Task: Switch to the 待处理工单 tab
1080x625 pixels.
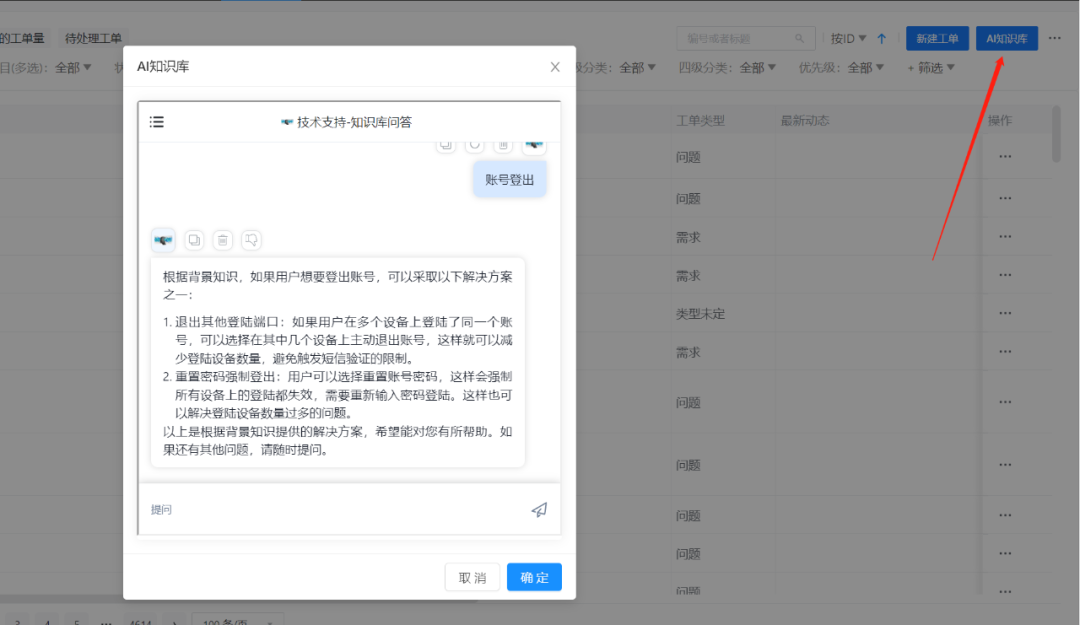Action: [93, 39]
